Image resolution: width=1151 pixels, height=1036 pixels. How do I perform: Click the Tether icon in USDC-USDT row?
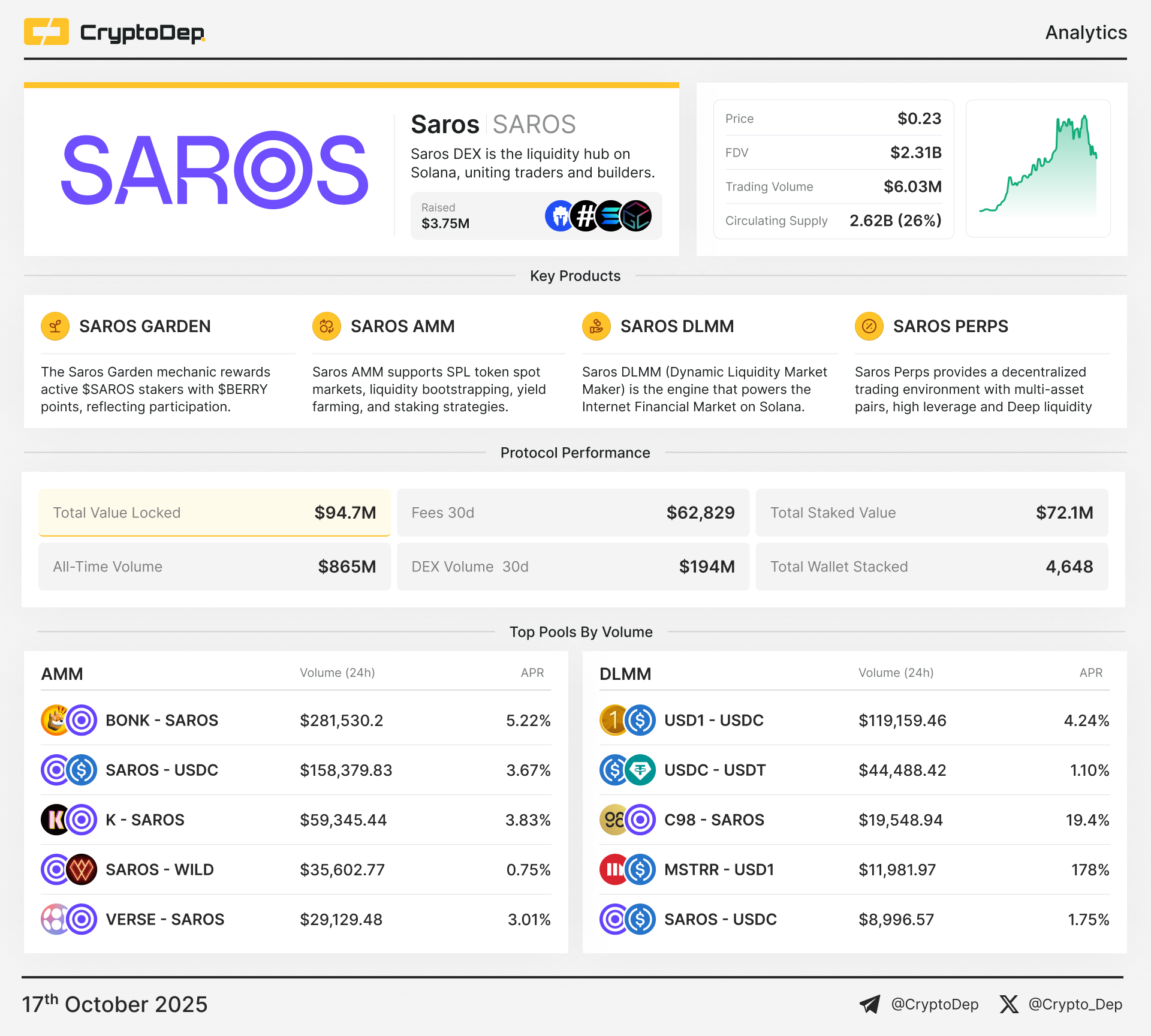tap(640, 770)
